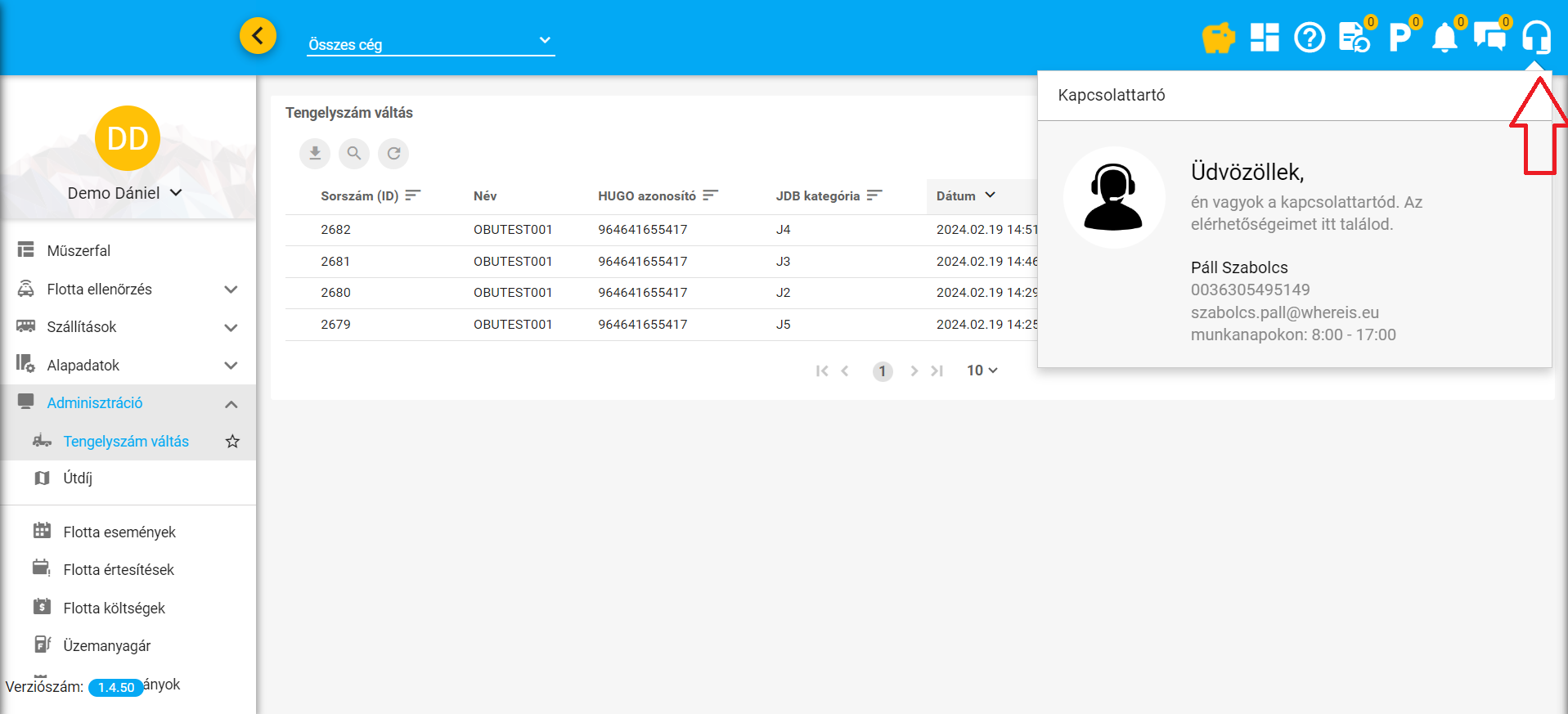
Task: Open the Összes cég dropdown
Action: click(430, 43)
